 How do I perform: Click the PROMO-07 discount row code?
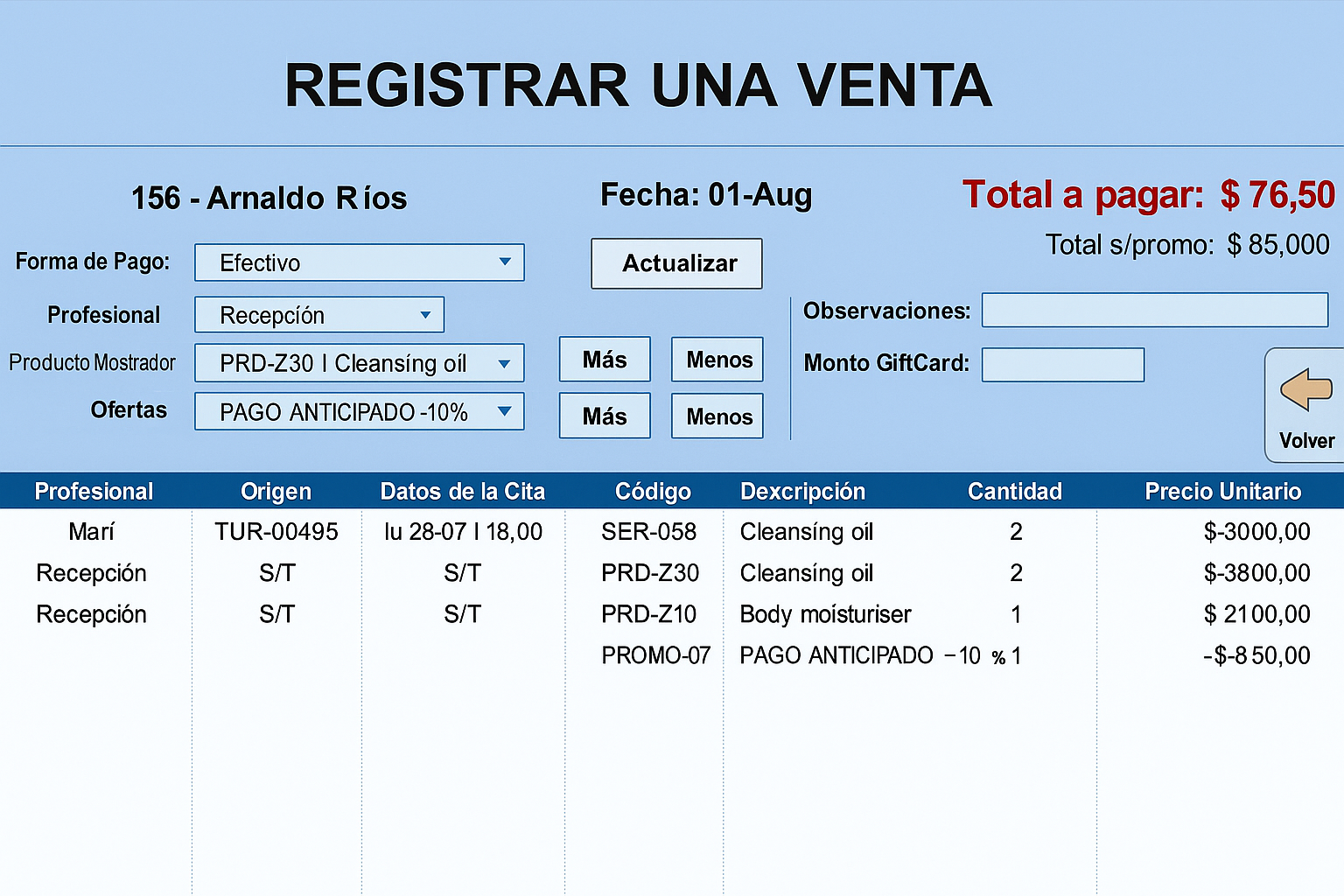tap(655, 655)
